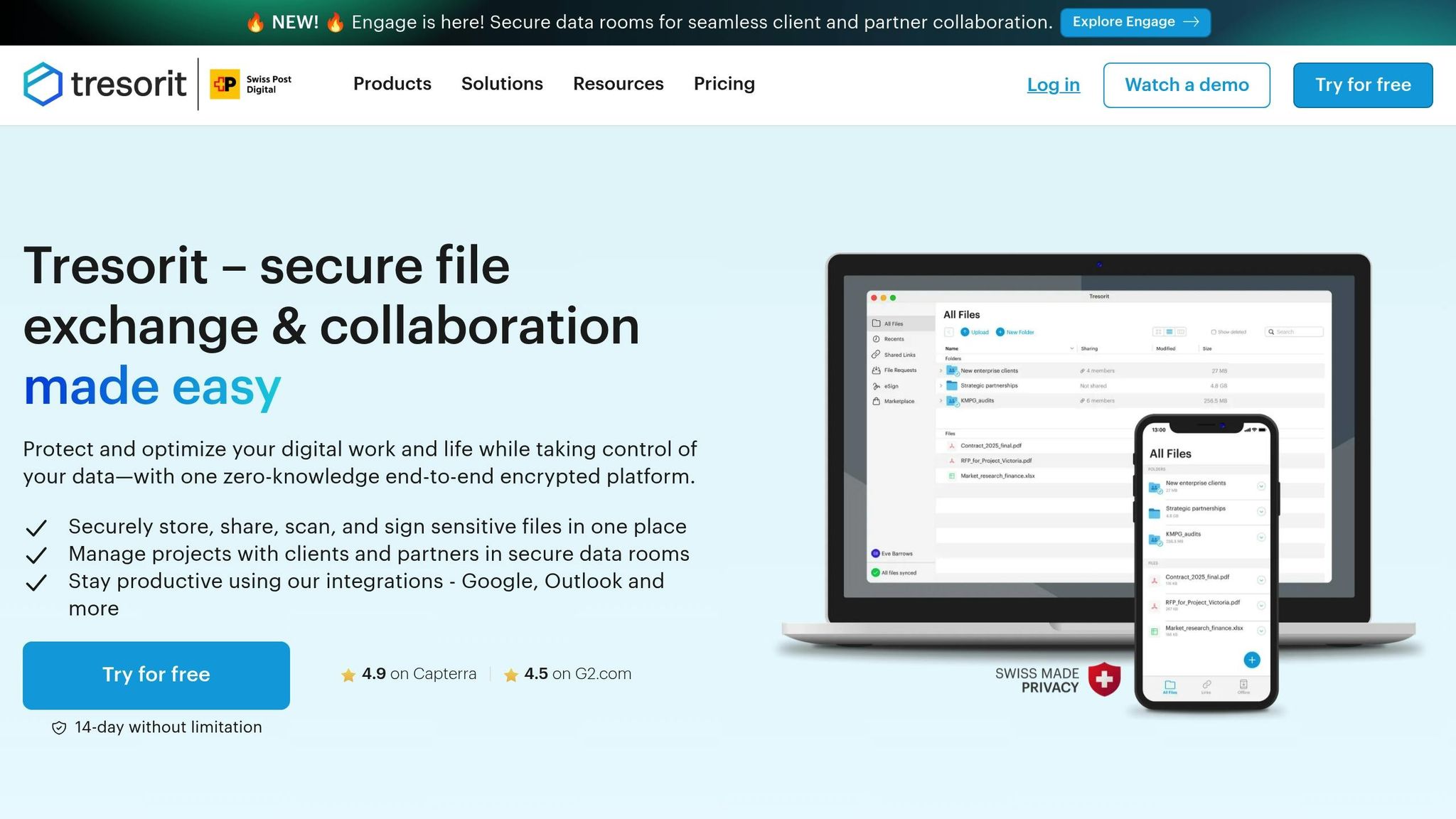Click the 4.9 on Capterra rating text

[x=419, y=674]
